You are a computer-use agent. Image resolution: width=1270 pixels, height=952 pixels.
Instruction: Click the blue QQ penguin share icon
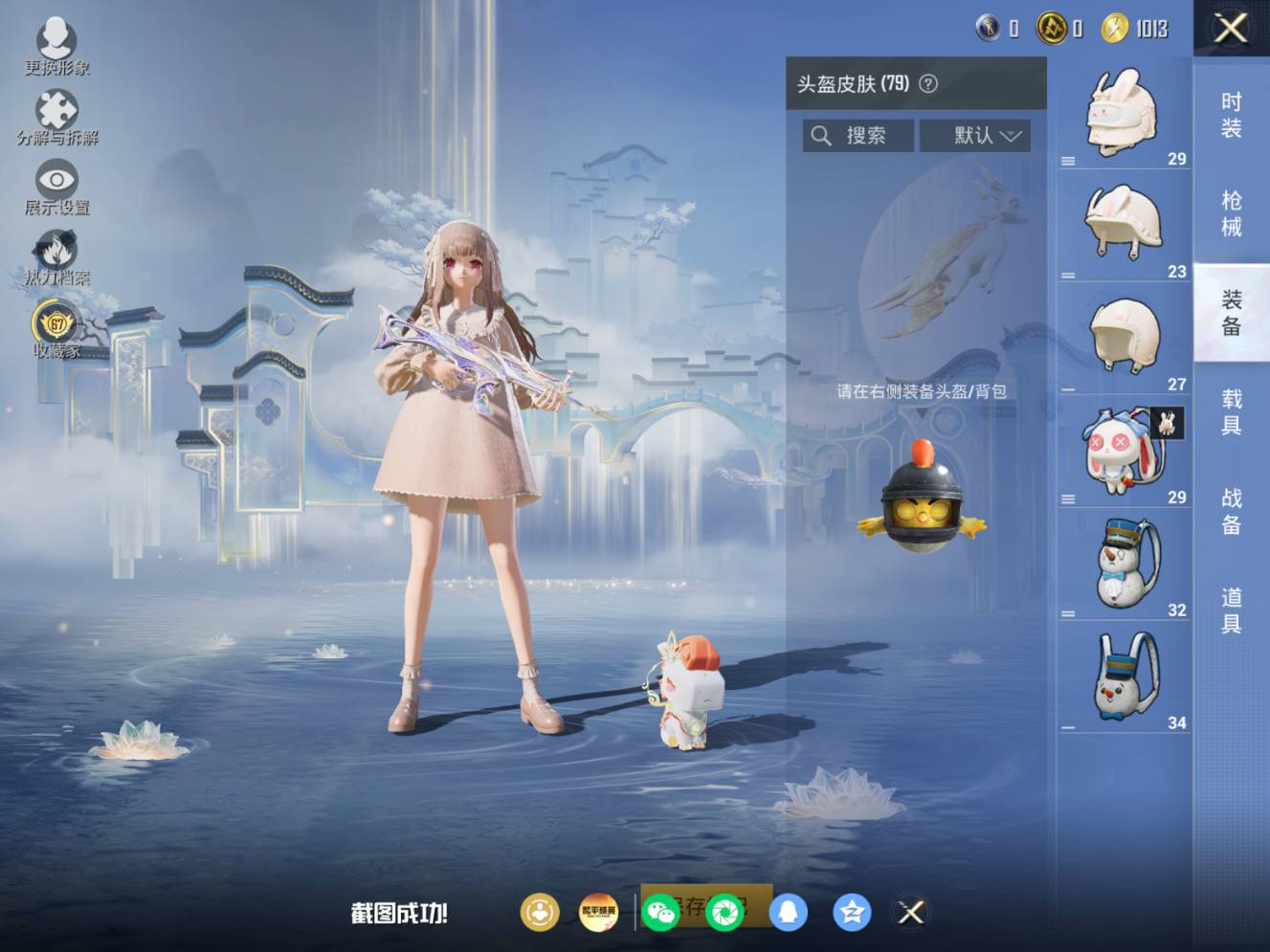(x=788, y=913)
